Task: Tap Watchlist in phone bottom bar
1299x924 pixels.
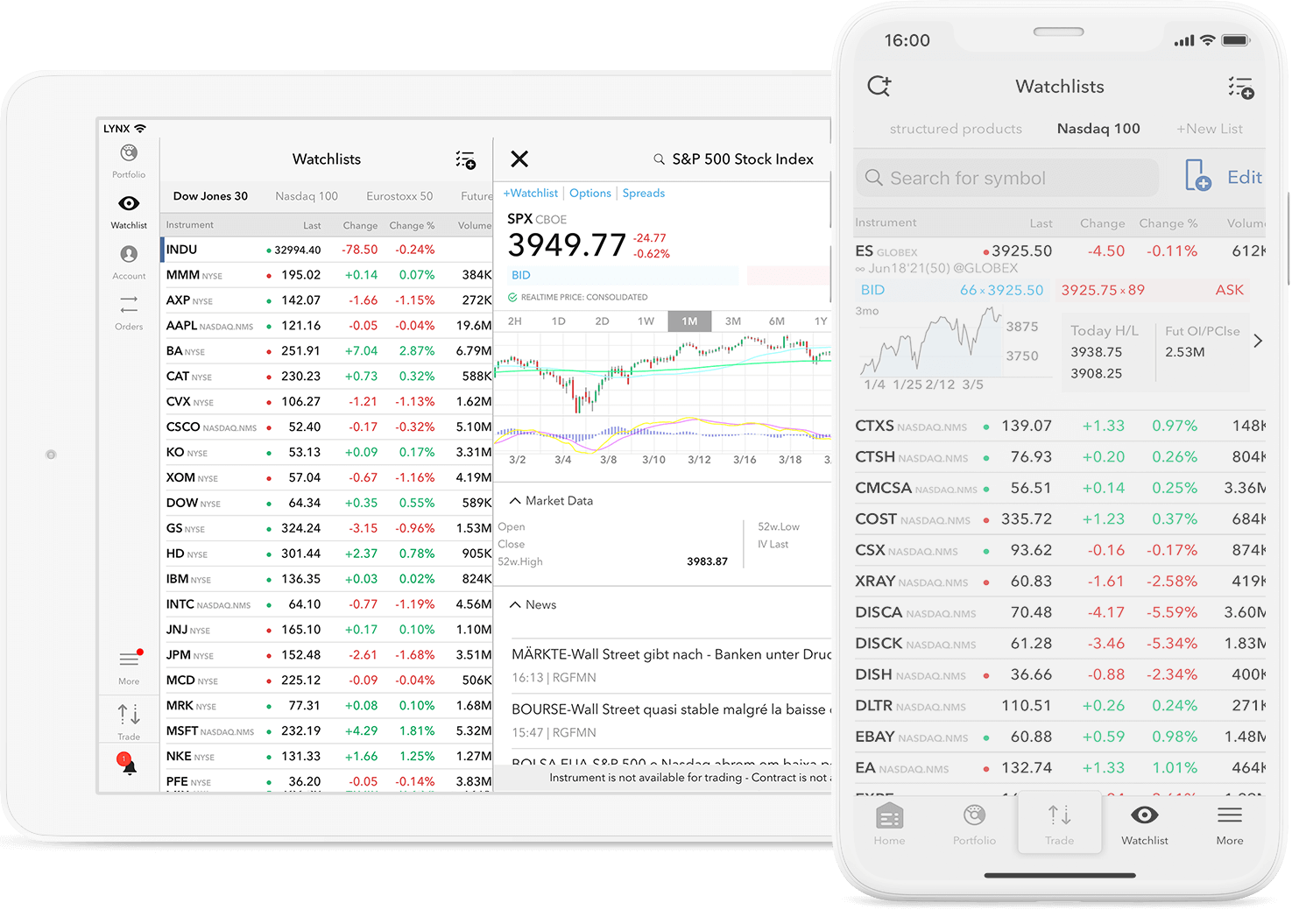Action: click(1144, 824)
